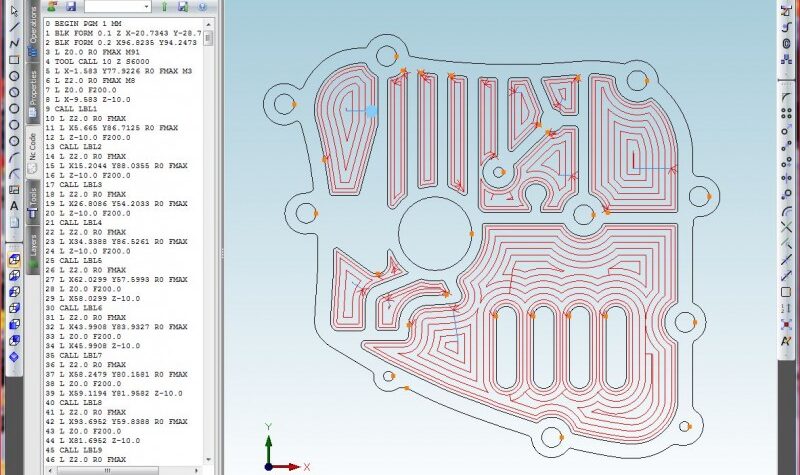
Task: Switch to the Properties side tab
Action: pos(32,93)
